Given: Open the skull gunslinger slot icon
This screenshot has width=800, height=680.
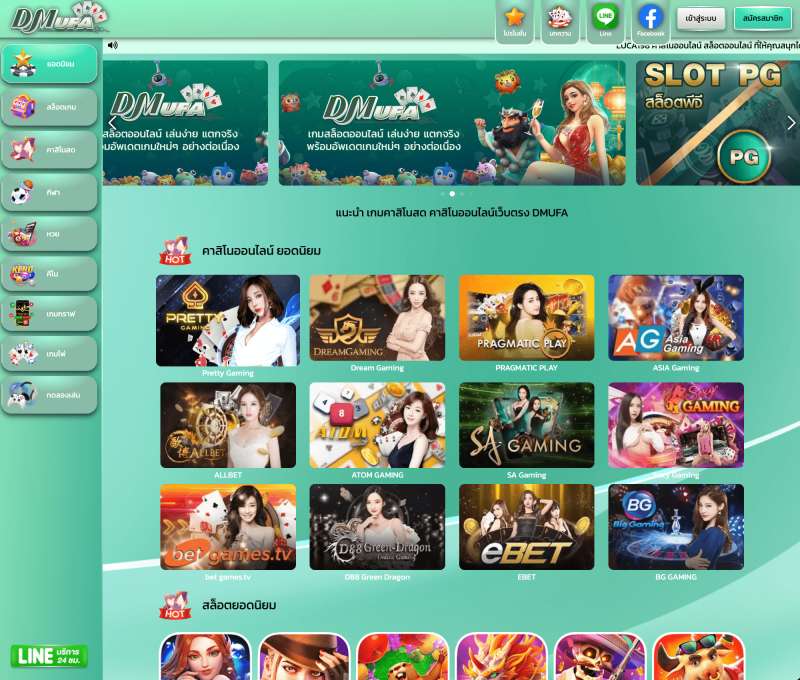Looking at the screenshot, I should [599, 657].
